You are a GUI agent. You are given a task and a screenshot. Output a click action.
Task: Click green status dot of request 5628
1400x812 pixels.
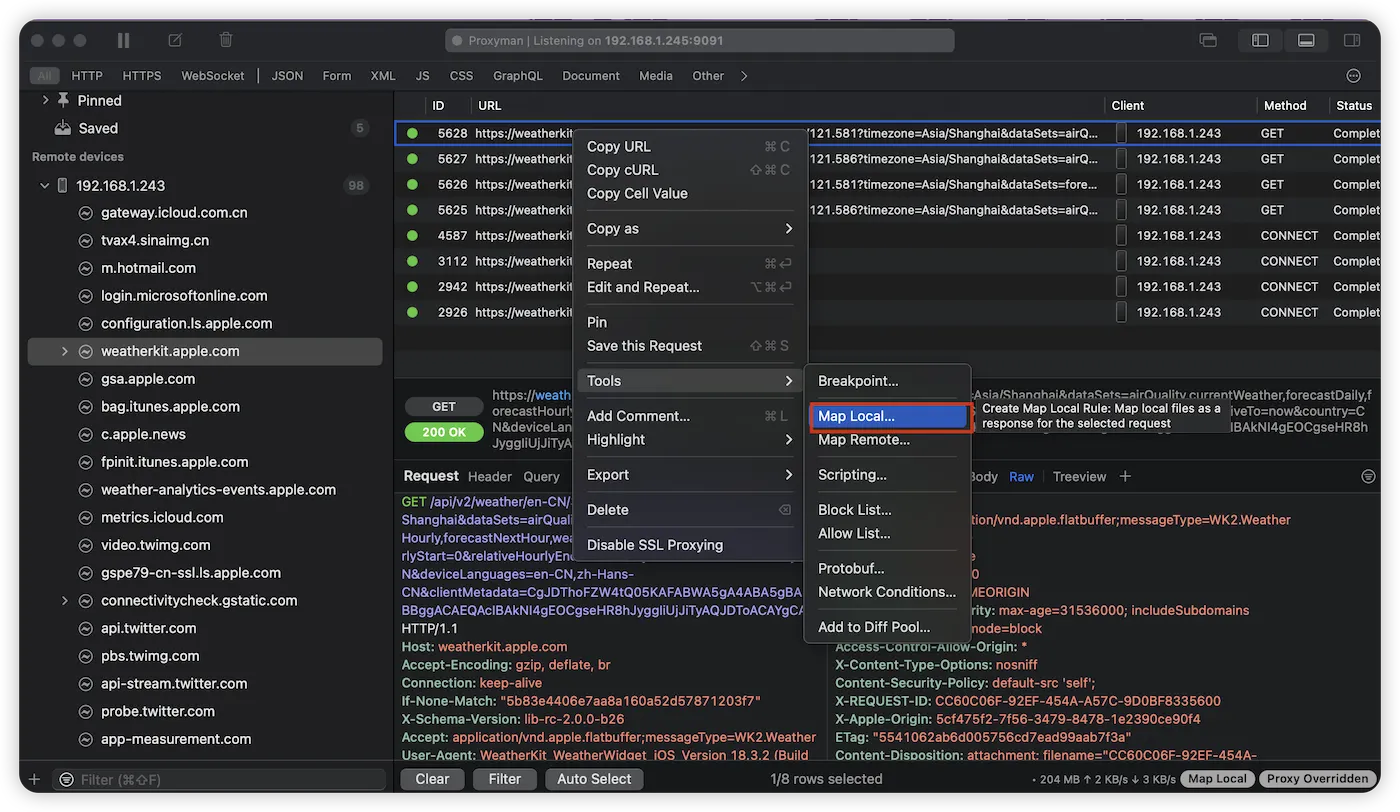point(412,133)
